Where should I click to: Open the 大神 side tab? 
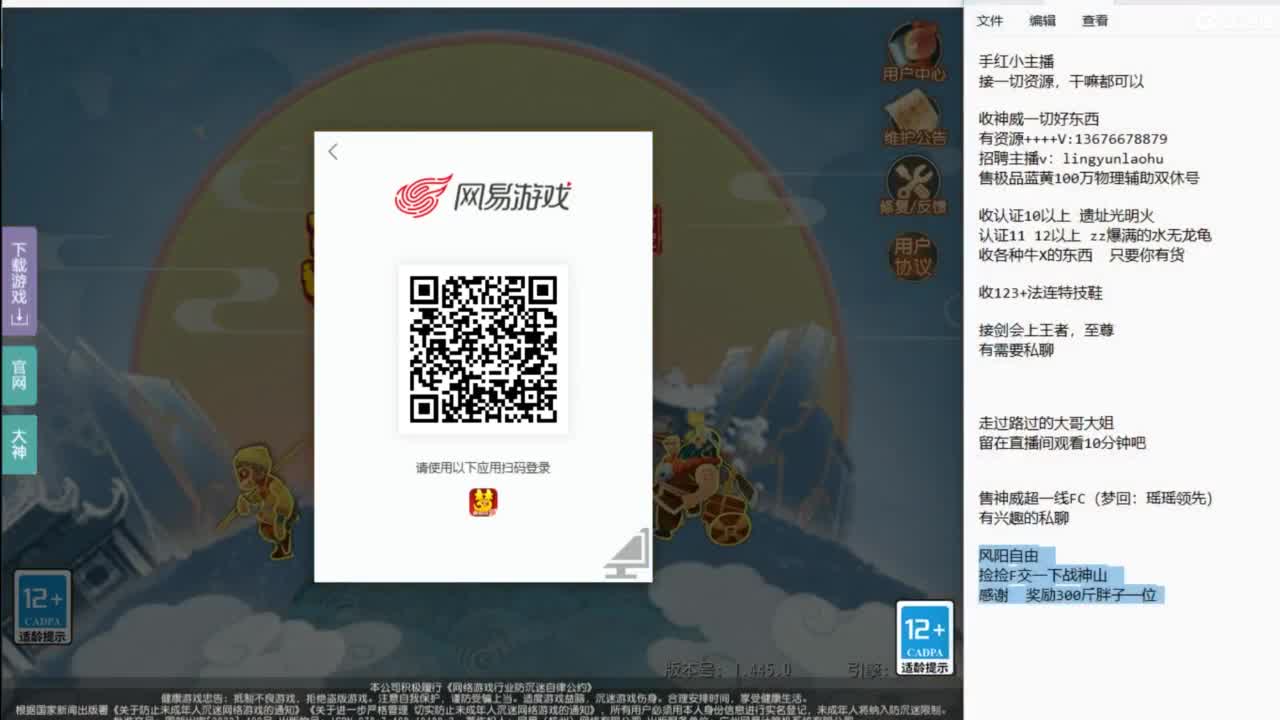[19, 445]
